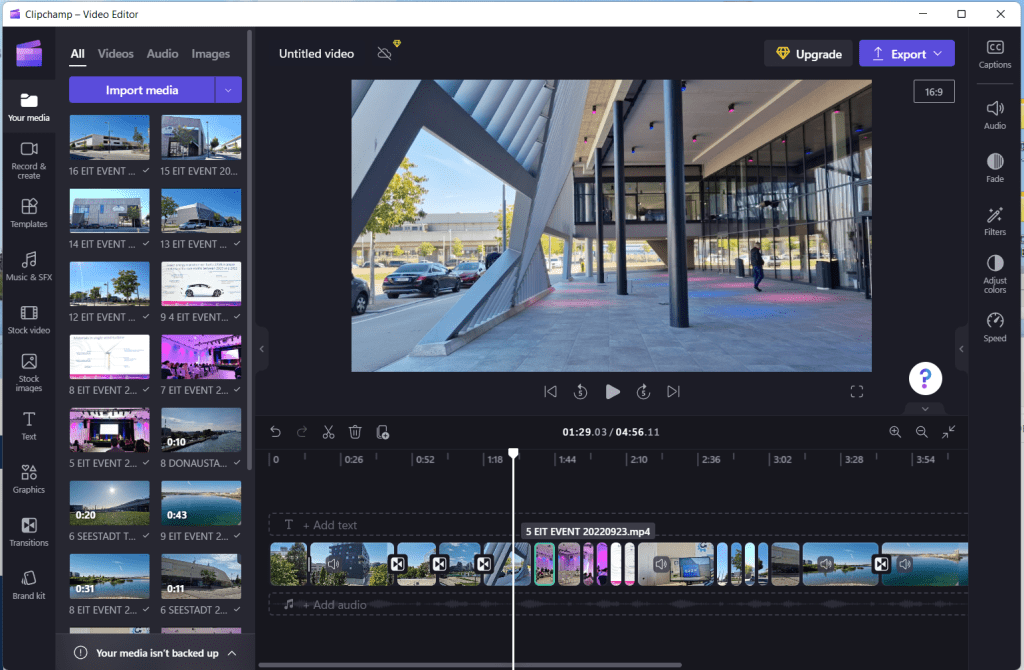Image resolution: width=1024 pixels, height=670 pixels.
Task: Open the Captions panel
Action: click(x=994, y=54)
